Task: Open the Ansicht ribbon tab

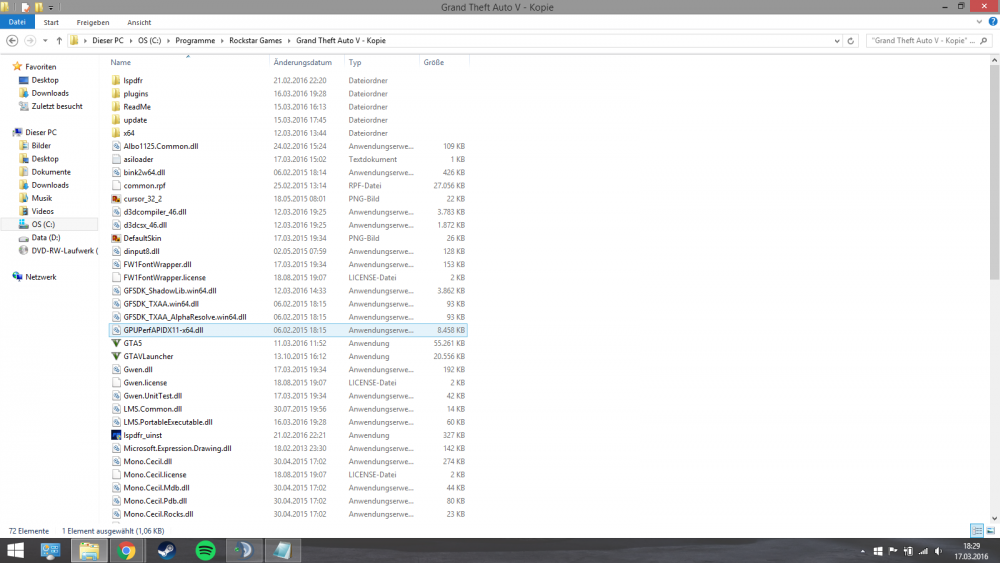Action: 139,22
